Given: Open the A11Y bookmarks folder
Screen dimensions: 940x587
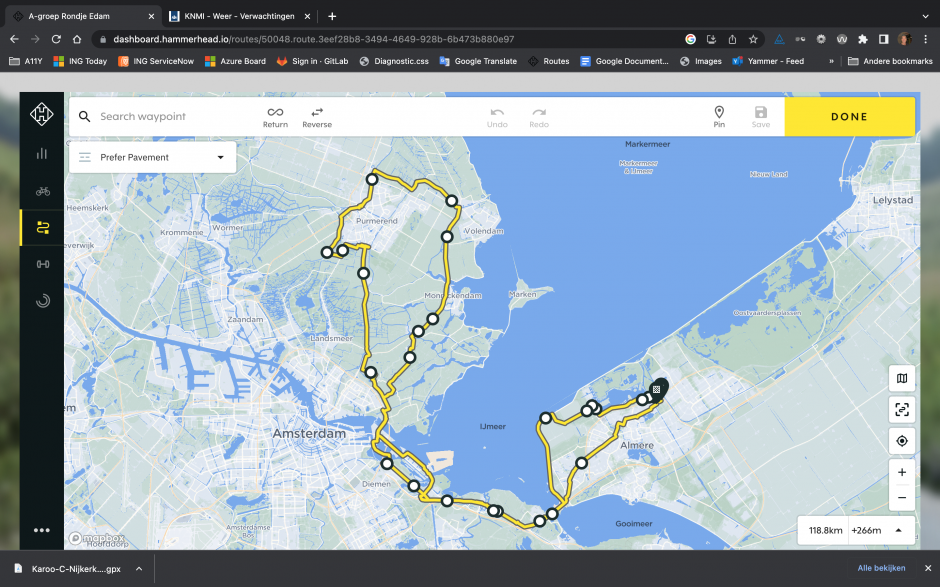Looking at the screenshot, I should (x=26, y=61).
